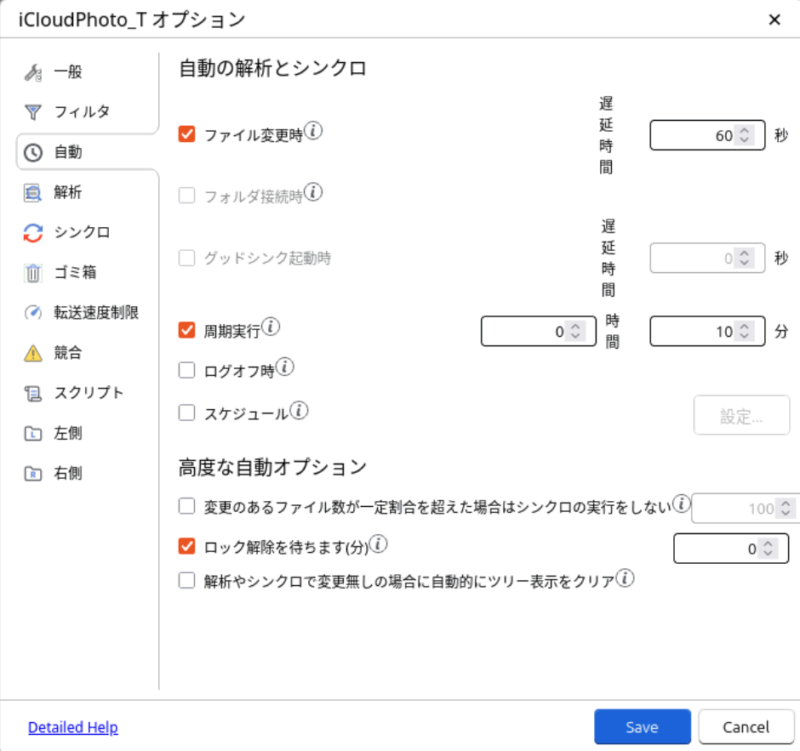Click the シンクロ sync arrows icon
Screen dimensions: 800x751
pos(33,232)
